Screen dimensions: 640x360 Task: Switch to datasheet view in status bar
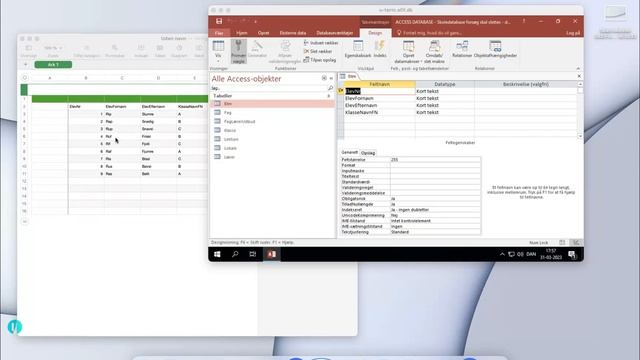tap(562, 242)
